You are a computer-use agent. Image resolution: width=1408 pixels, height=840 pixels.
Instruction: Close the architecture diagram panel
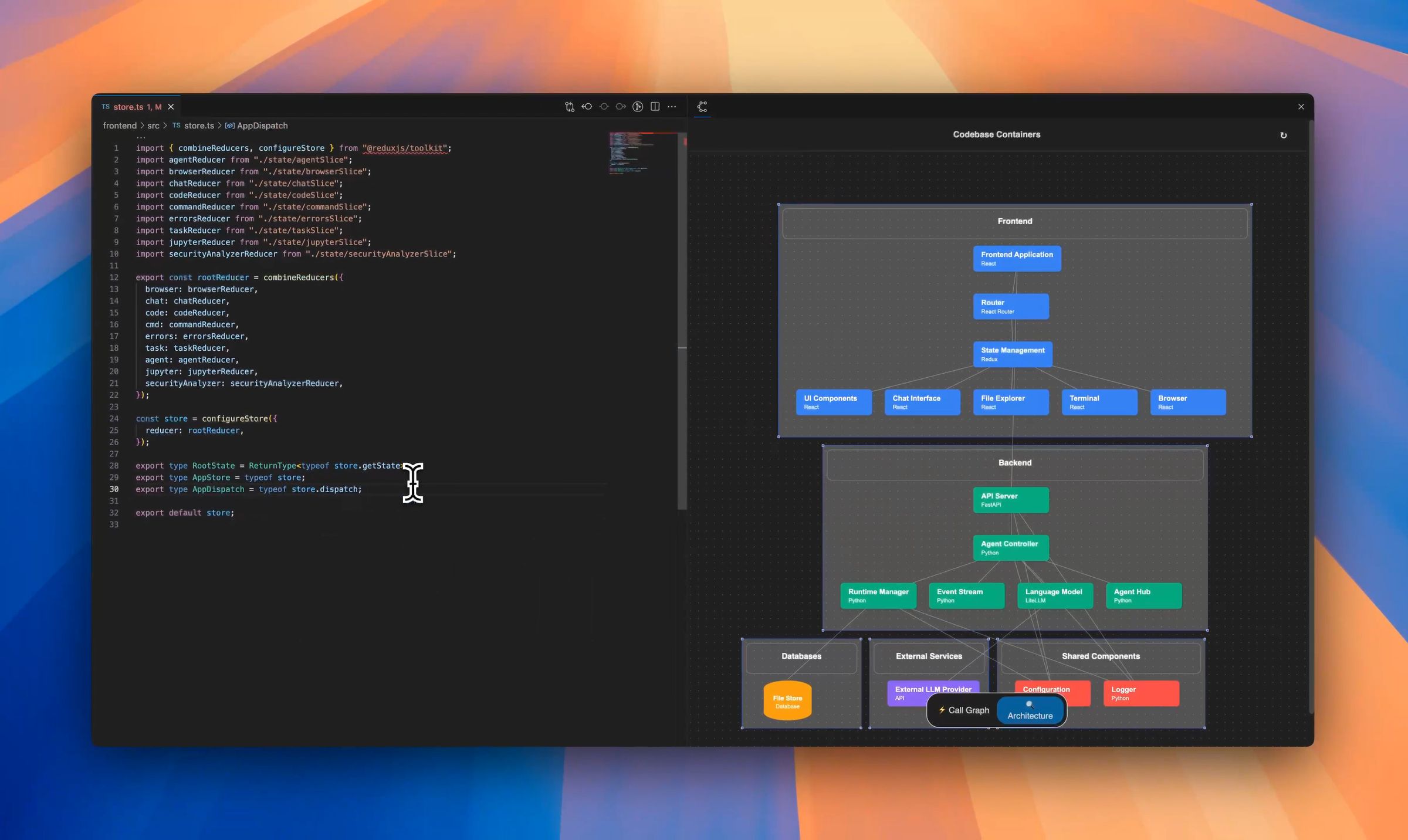[1301, 106]
